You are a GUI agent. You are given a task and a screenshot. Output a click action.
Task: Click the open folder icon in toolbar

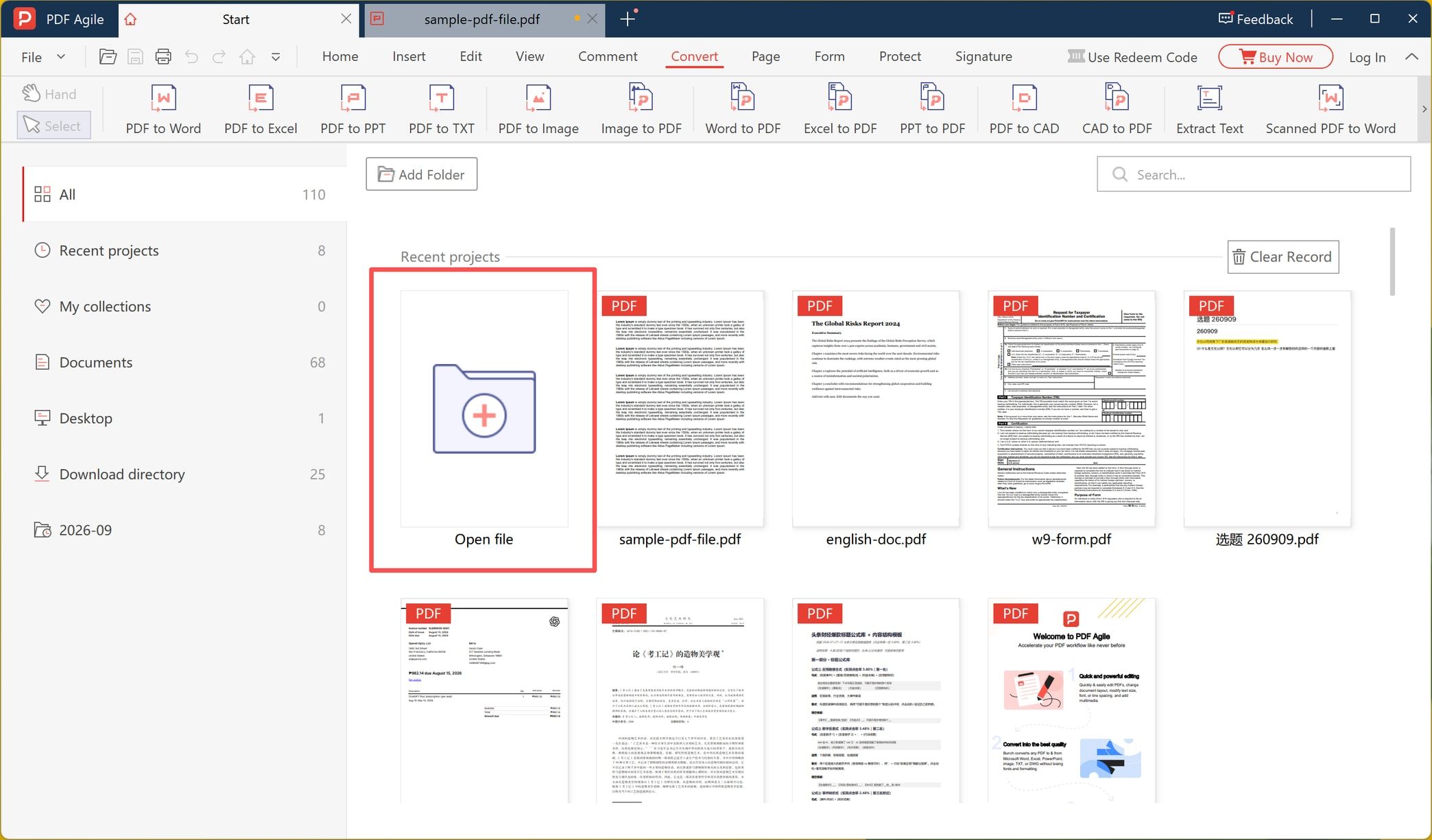tap(108, 57)
